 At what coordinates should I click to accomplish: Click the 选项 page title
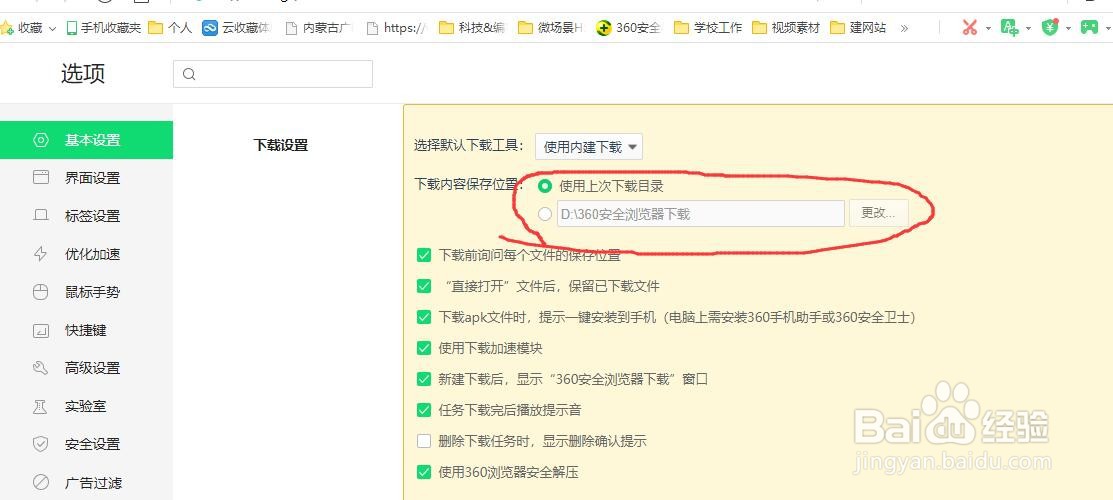tap(83, 74)
